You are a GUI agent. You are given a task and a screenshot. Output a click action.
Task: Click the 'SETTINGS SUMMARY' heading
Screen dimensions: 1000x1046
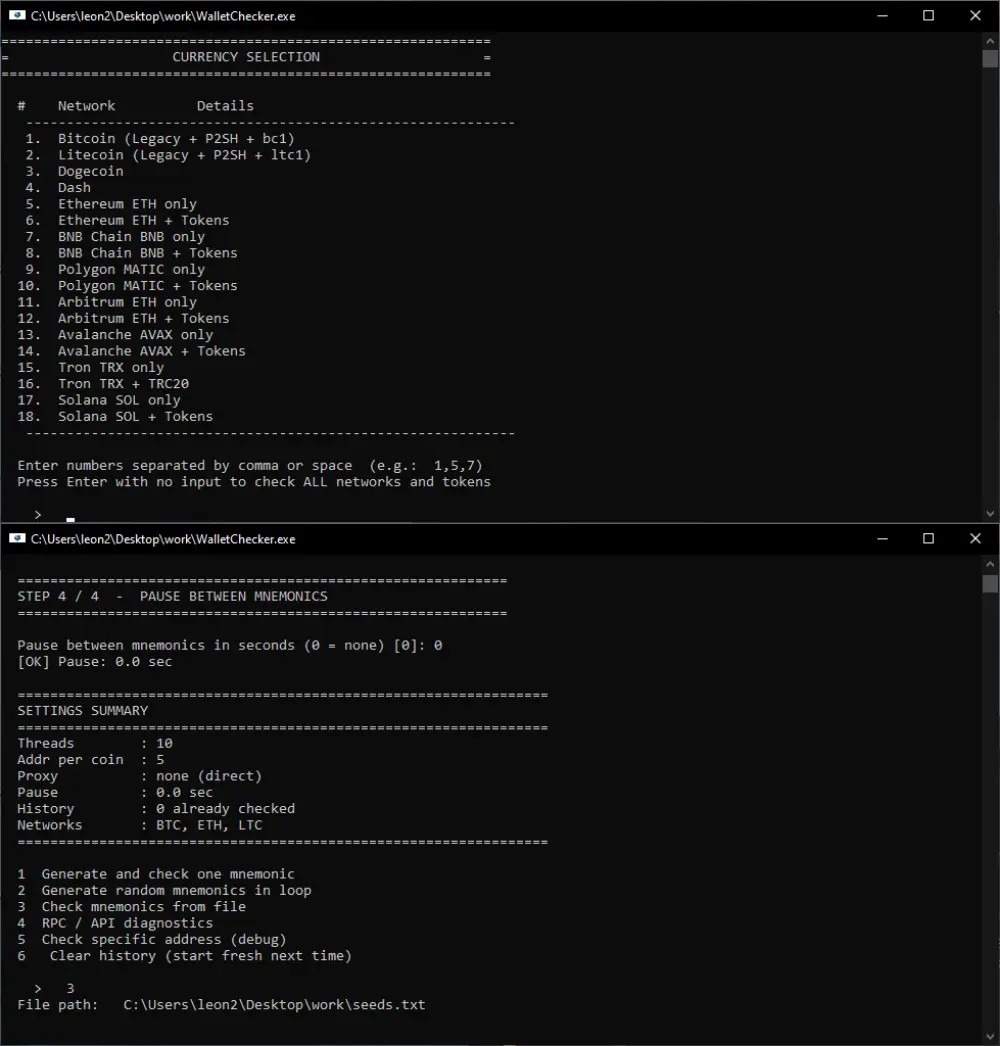(x=83, y=710)
